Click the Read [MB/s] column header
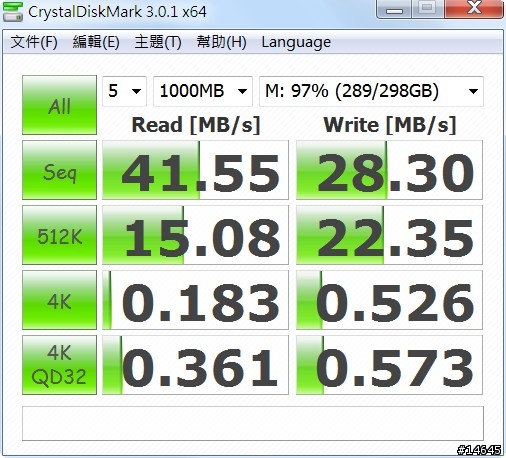 [x=196, y=125]
